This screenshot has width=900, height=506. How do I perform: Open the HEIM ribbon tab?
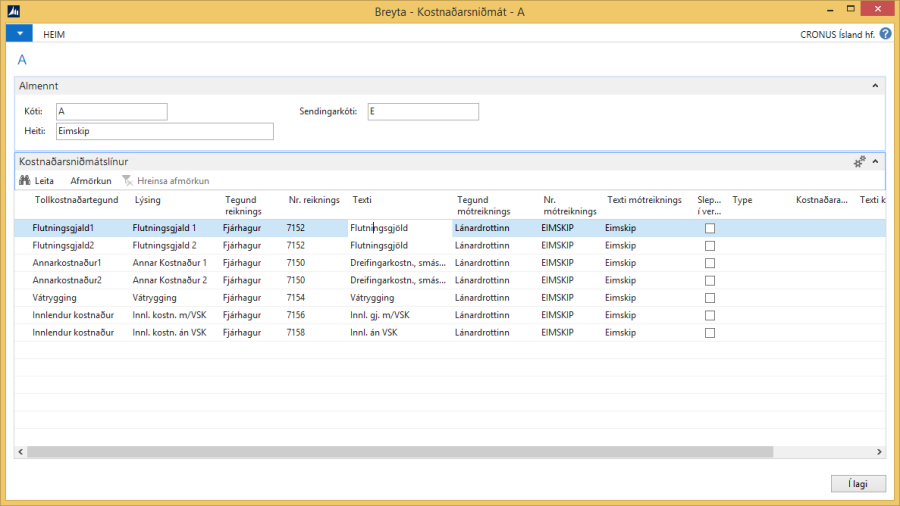pos(54,34)
